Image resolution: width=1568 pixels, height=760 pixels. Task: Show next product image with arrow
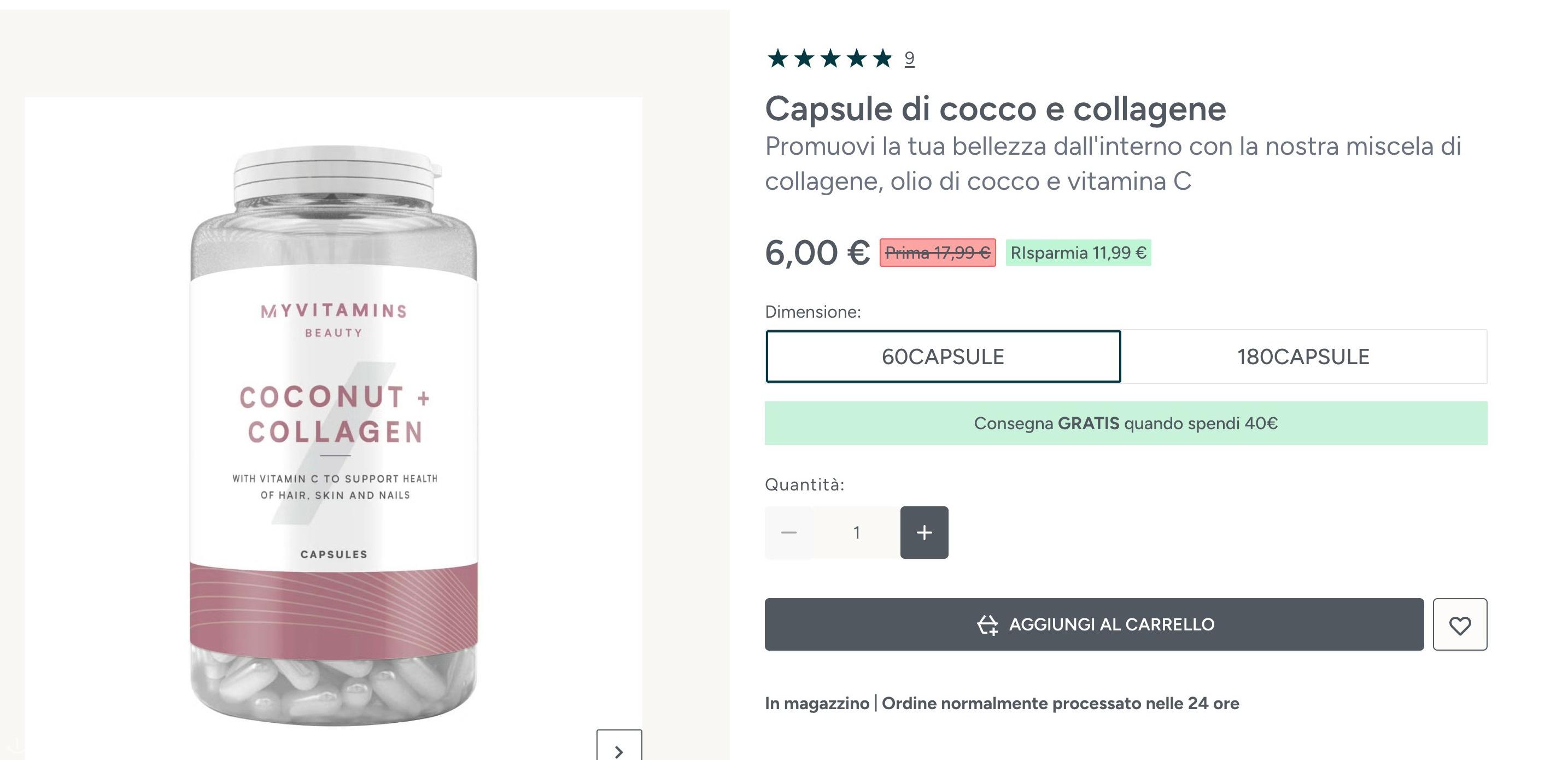click(619, 748)
